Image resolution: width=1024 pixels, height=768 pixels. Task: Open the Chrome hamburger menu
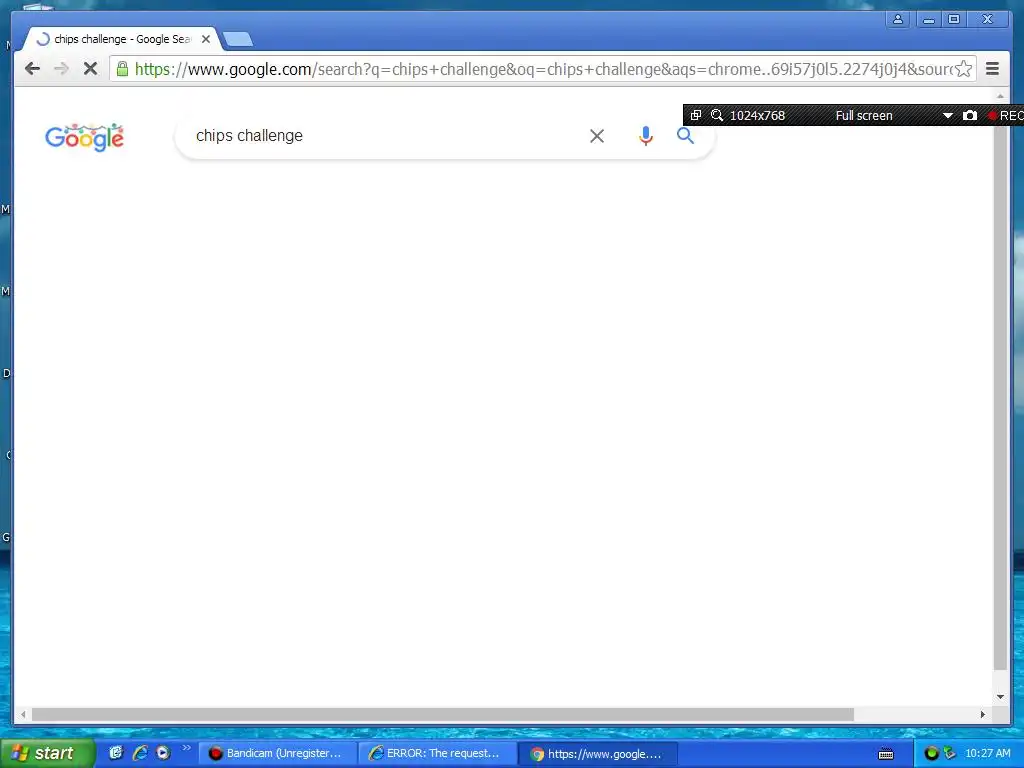992,69
